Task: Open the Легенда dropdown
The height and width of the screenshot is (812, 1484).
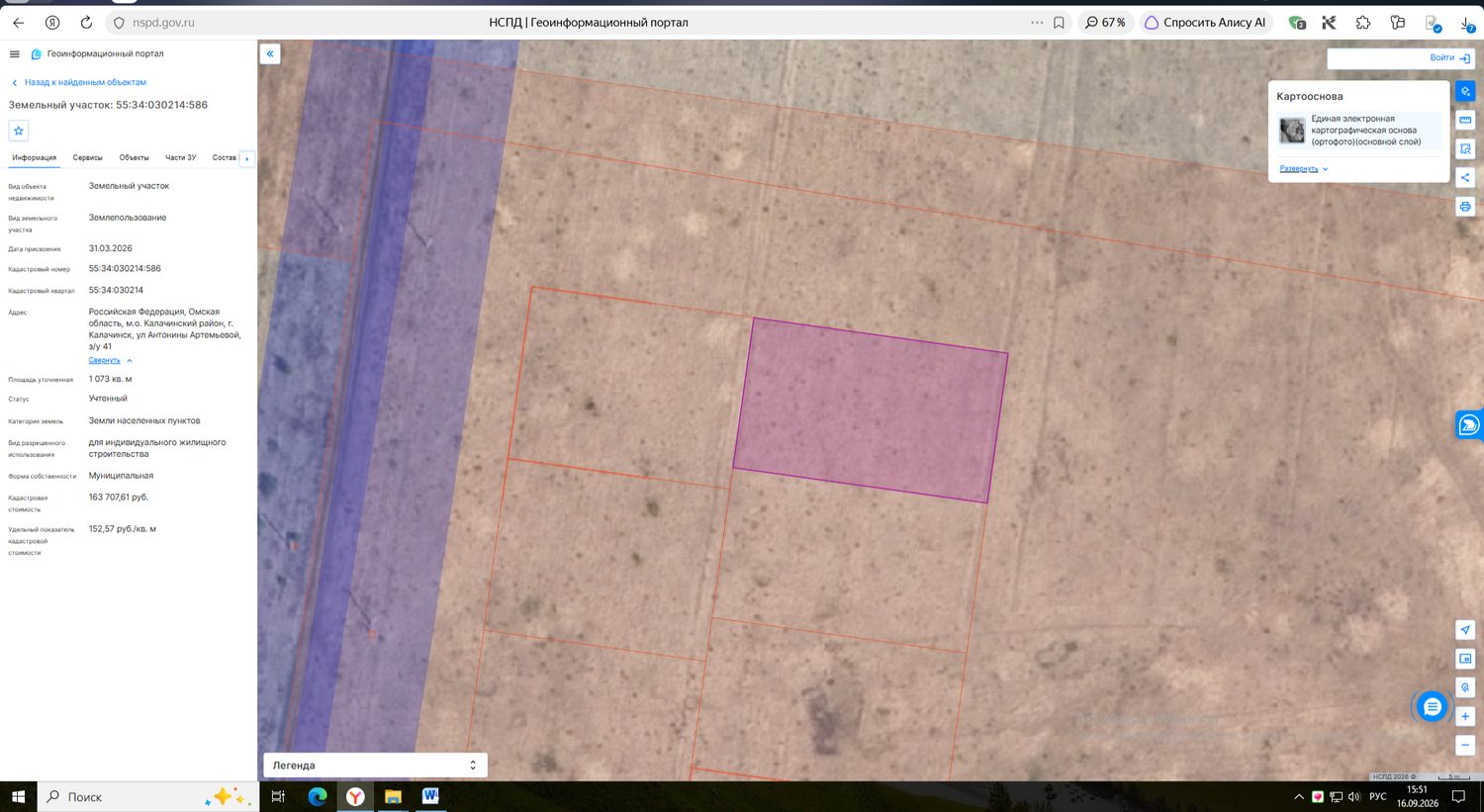Action: pos(375,766)
